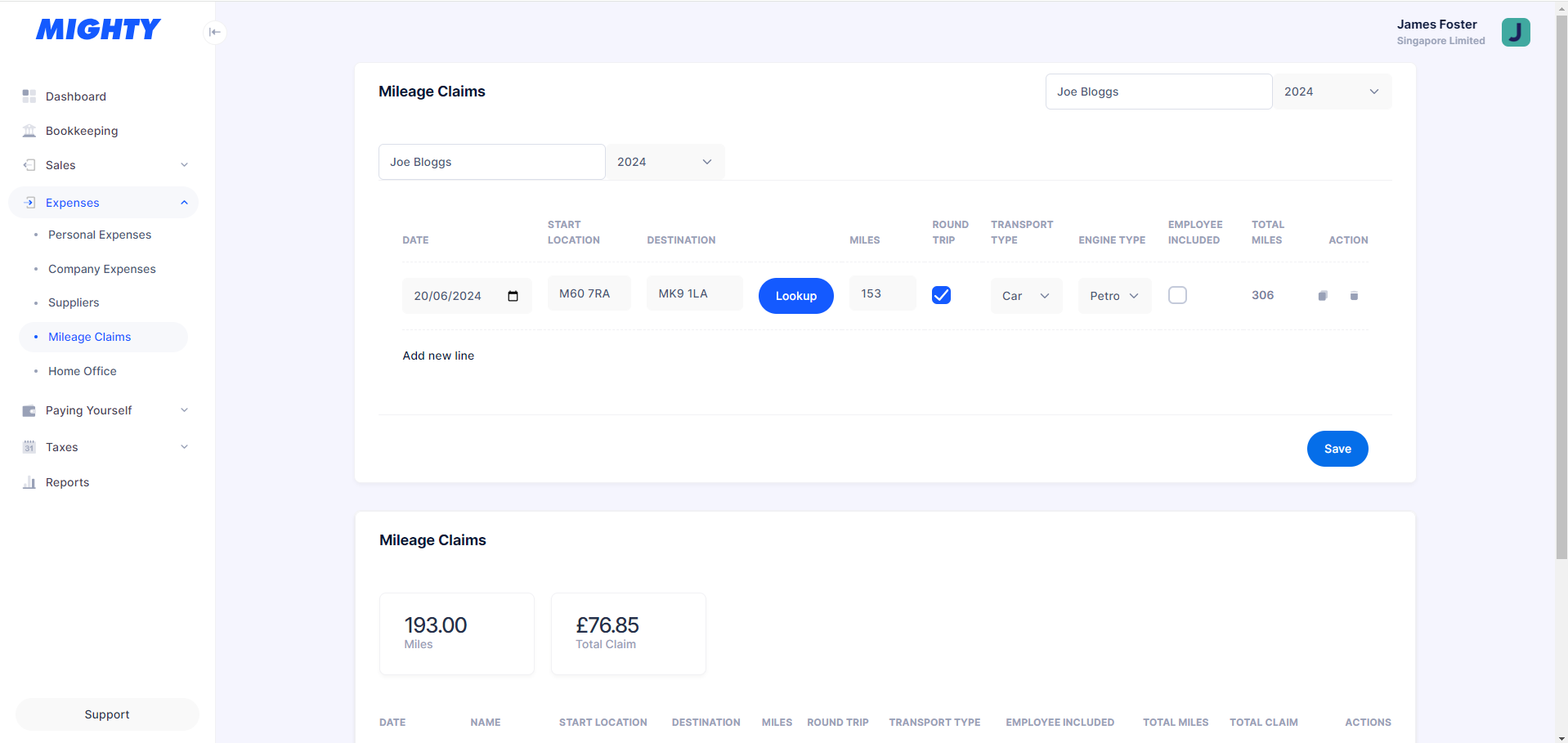Delete the mileage claim row
Screen dimensions: 1568x743
[x=1354, y=296]
